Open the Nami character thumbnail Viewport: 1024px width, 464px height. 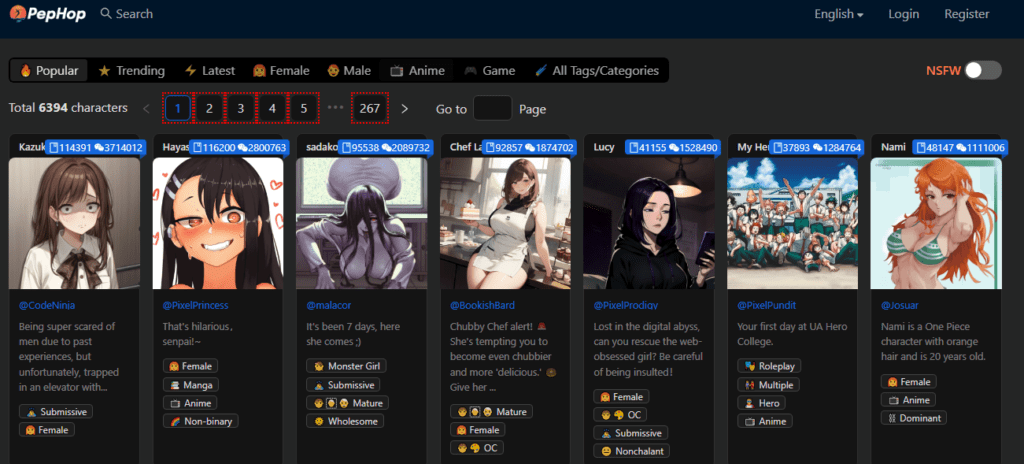[x=936, y=223]
